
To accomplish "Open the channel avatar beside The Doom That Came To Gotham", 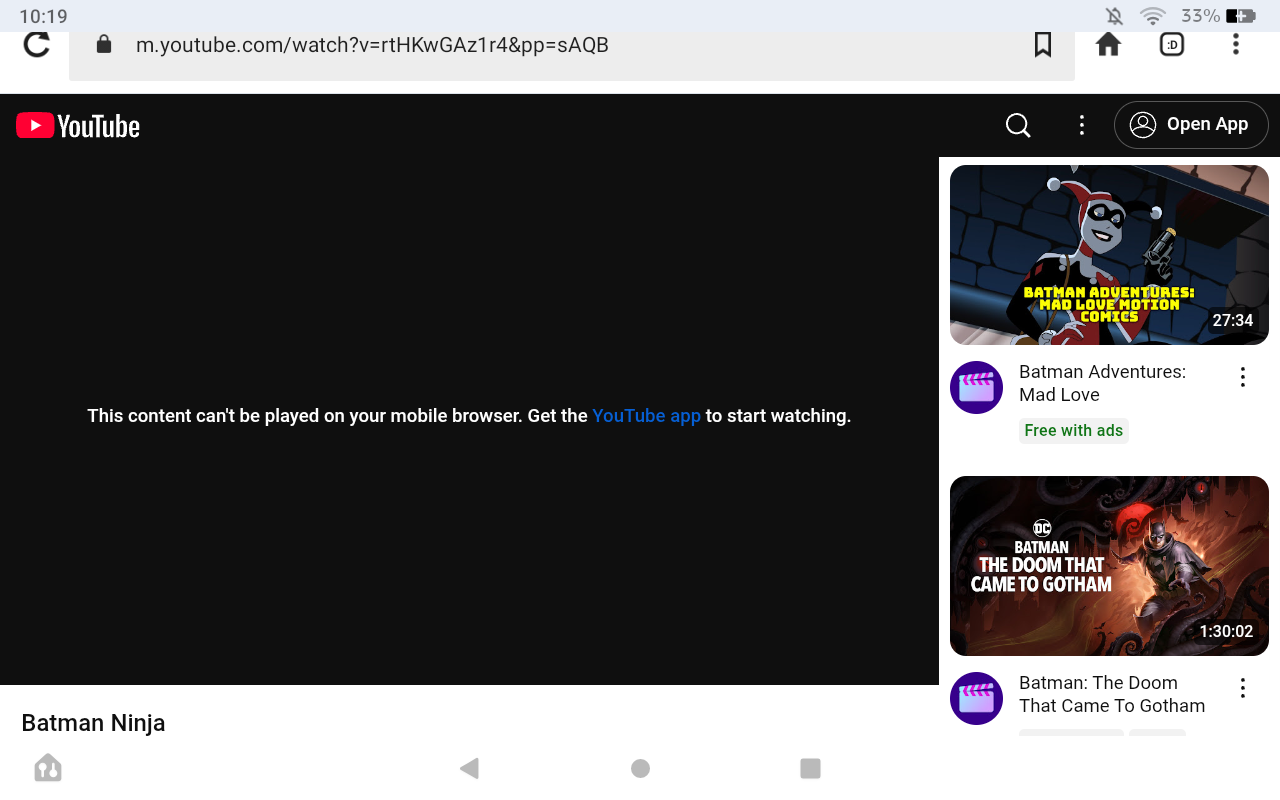I will (976, 698).
